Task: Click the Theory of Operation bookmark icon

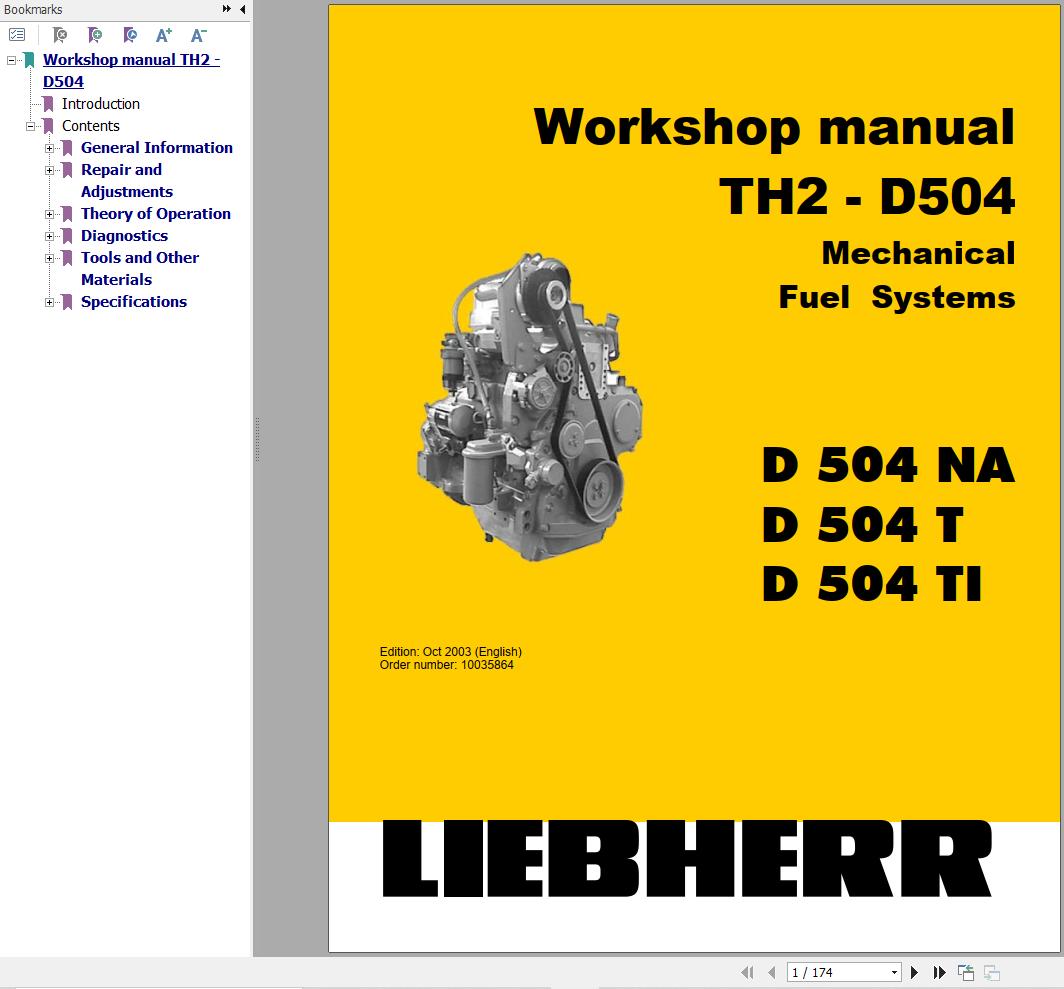Action: pyautogui.click(x=67, y=214)
